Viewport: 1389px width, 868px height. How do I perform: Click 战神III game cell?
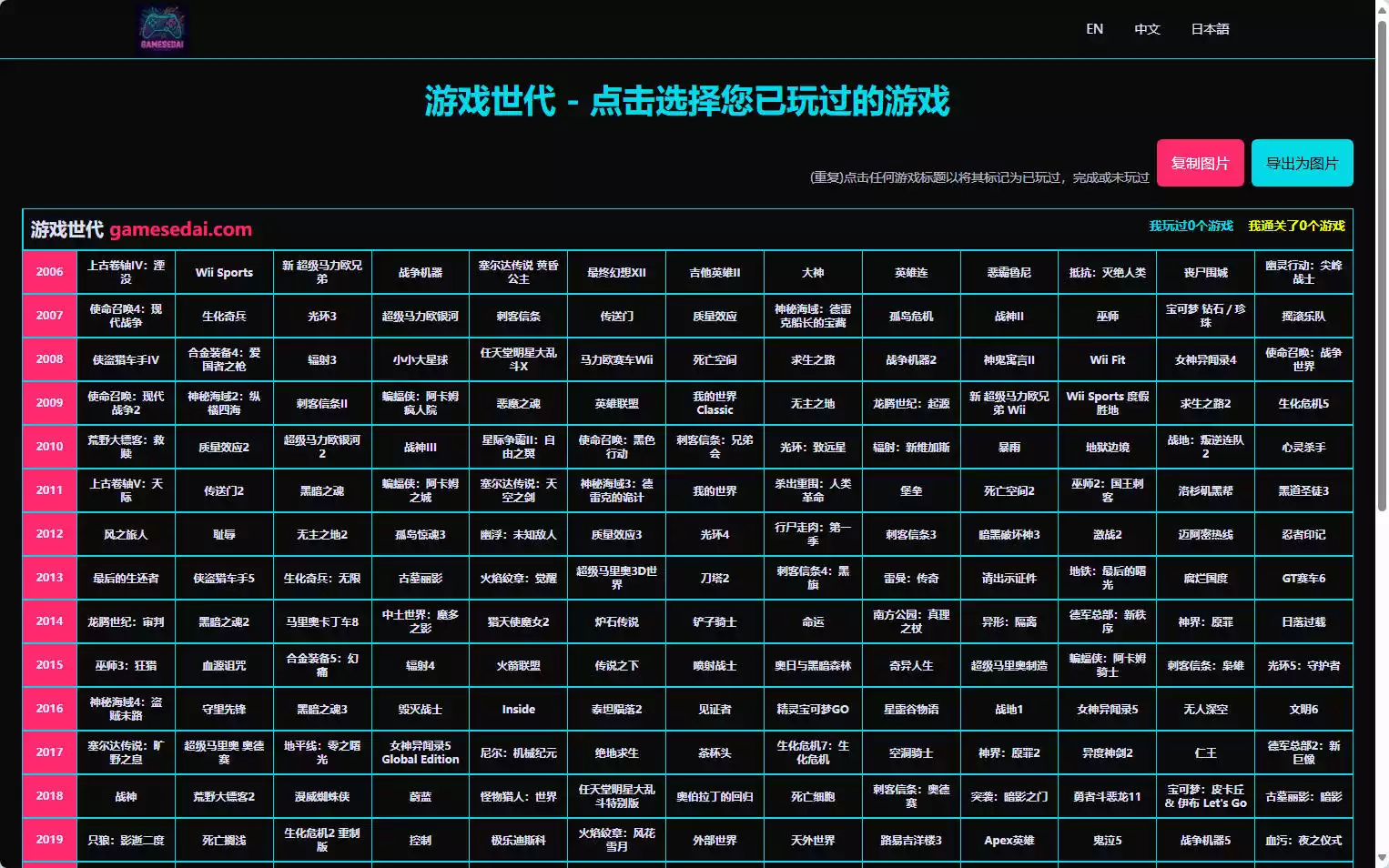pos(421,447)
